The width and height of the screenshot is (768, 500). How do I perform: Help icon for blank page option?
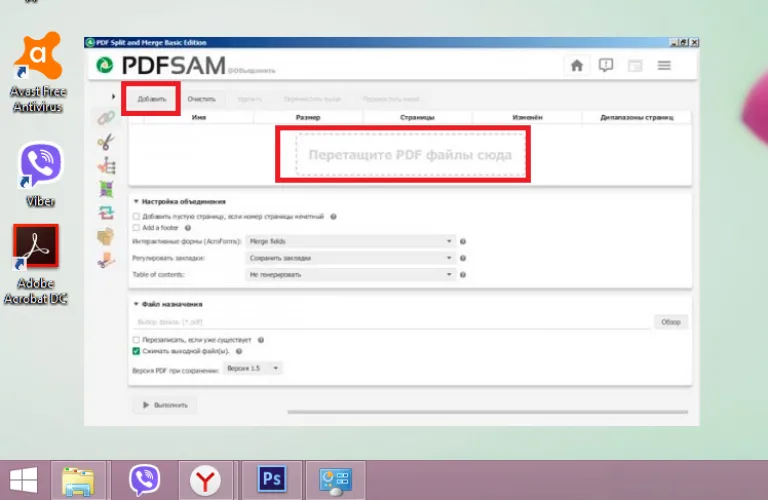[x=333, y=216]
